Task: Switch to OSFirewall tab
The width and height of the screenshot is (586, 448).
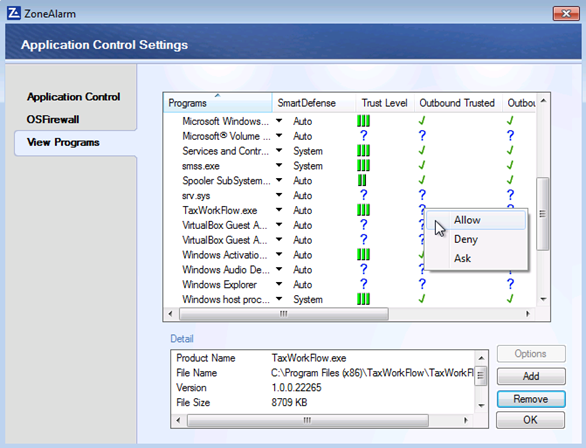Action: point(53,120)
